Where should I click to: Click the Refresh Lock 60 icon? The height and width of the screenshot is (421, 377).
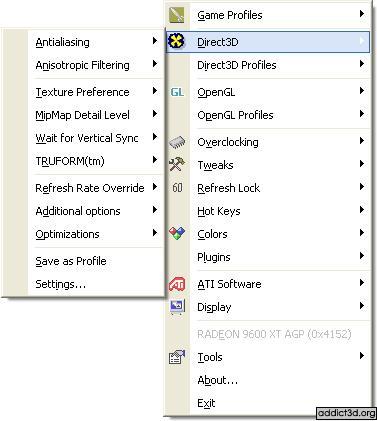(x=177, y=188)
